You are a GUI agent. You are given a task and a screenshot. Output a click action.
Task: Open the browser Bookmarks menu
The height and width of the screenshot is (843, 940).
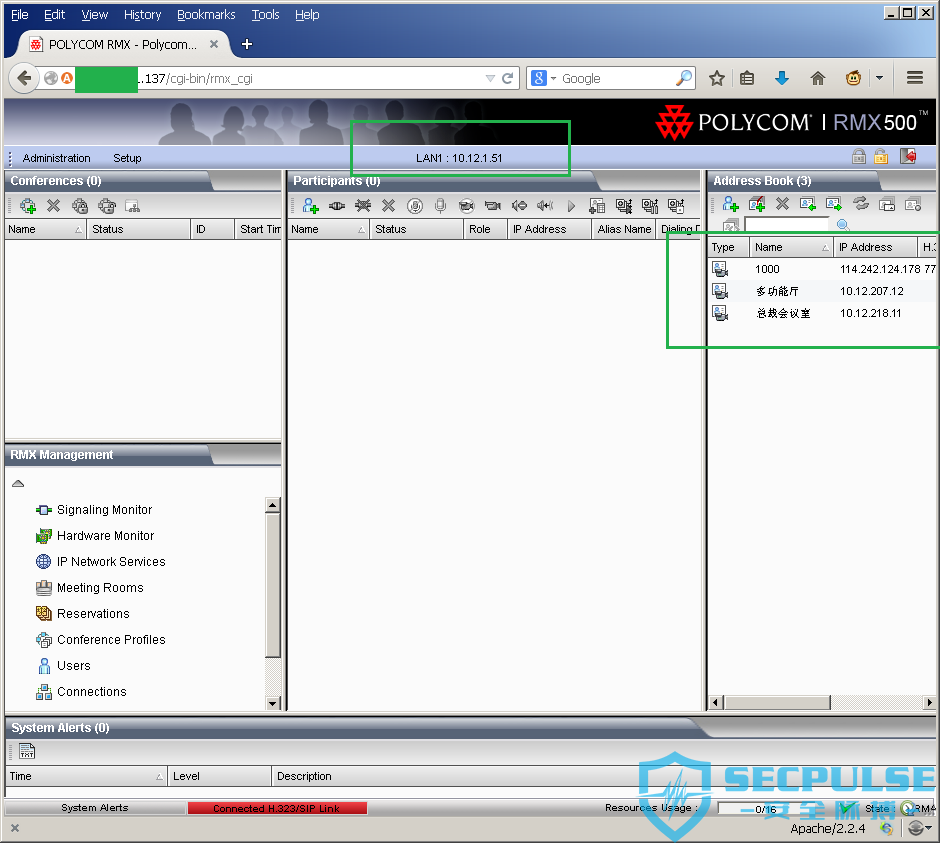[206, 14]
